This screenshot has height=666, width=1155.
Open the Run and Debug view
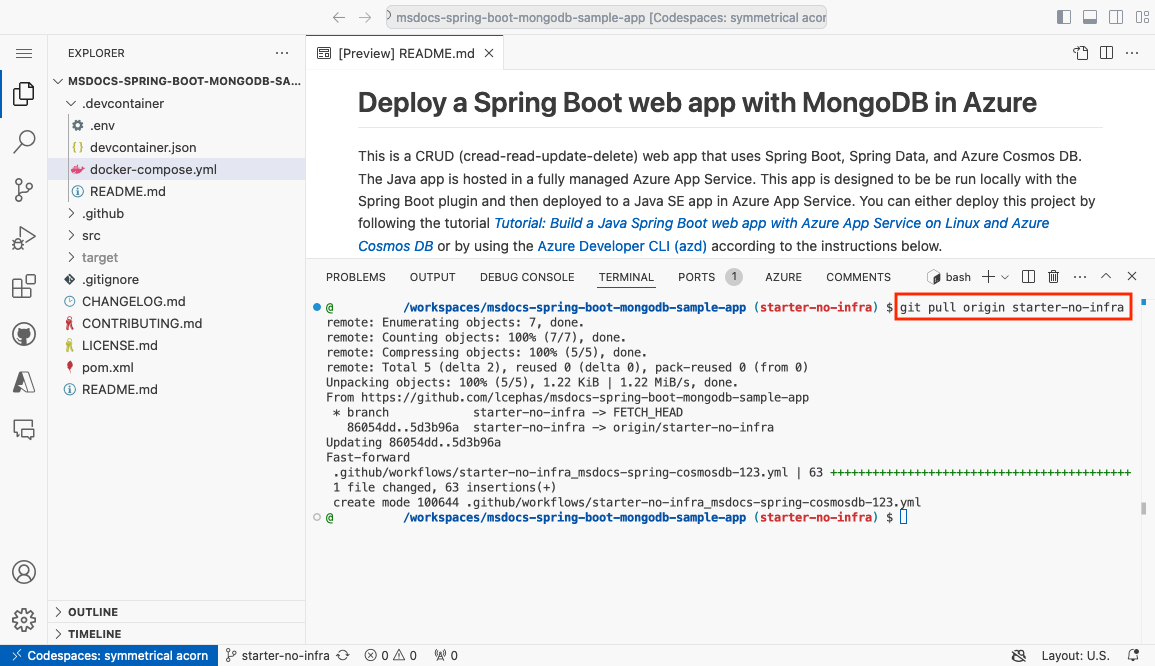24,238
